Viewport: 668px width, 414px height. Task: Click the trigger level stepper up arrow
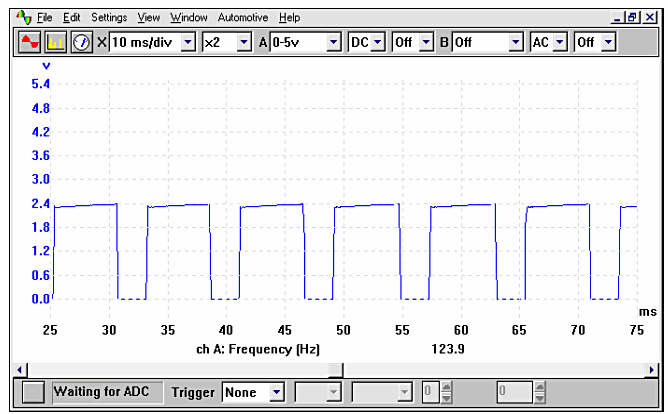point(446,388)
